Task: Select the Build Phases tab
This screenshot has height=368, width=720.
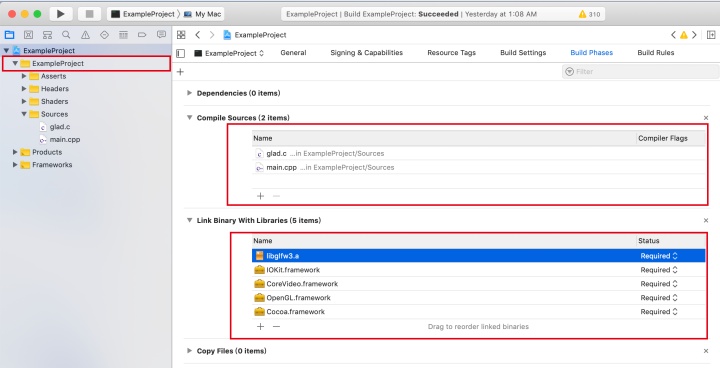Action: 591,53
